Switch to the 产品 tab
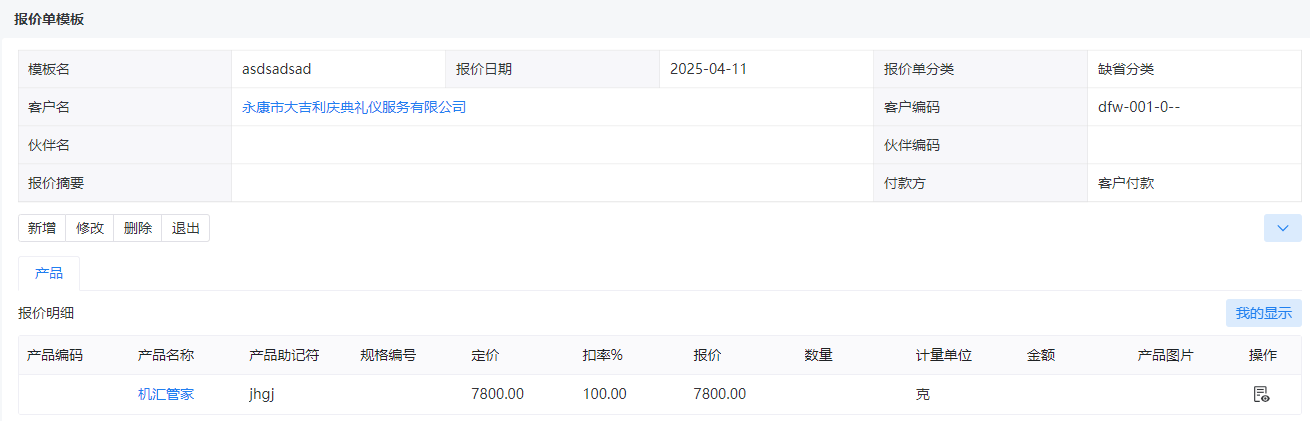The height and width of the screenshot is (421, 1310). coord(49,273)
